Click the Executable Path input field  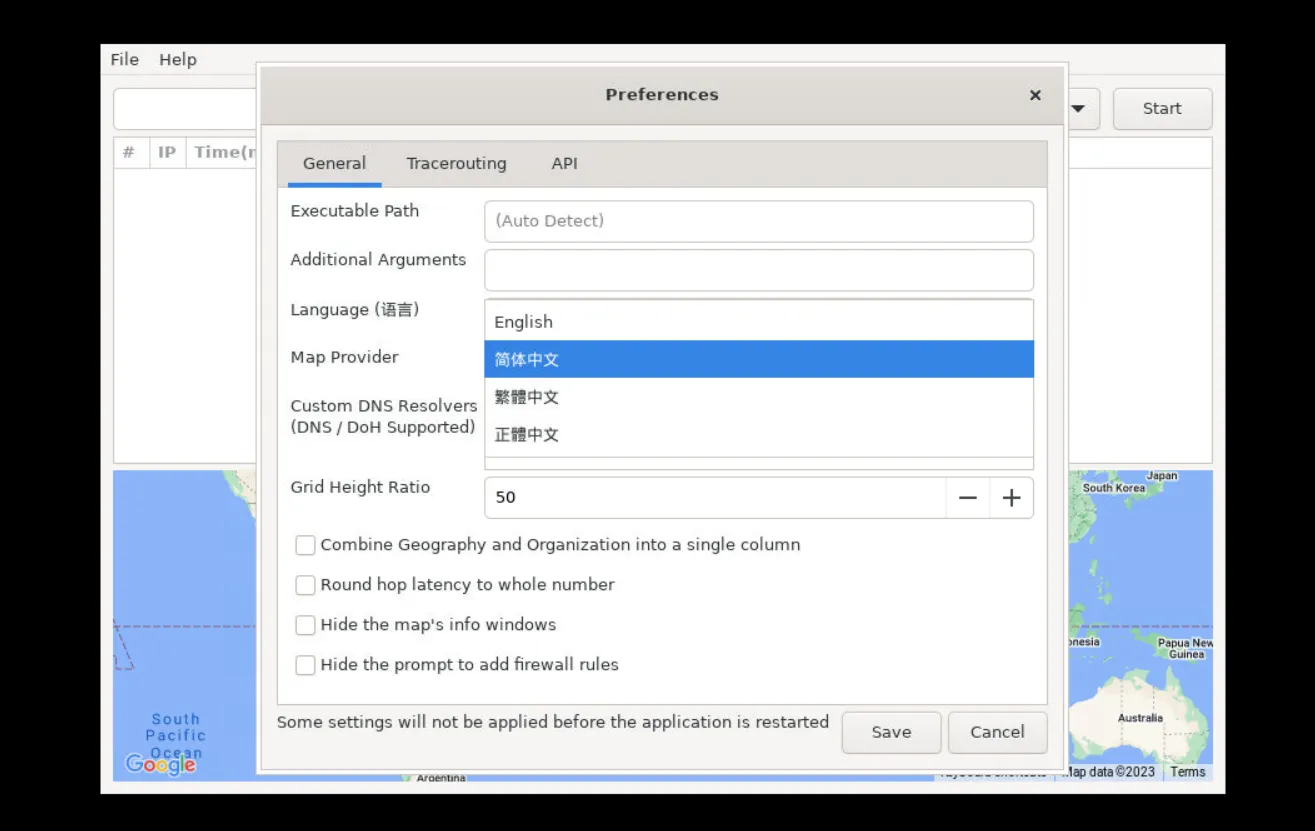(758, 221)
